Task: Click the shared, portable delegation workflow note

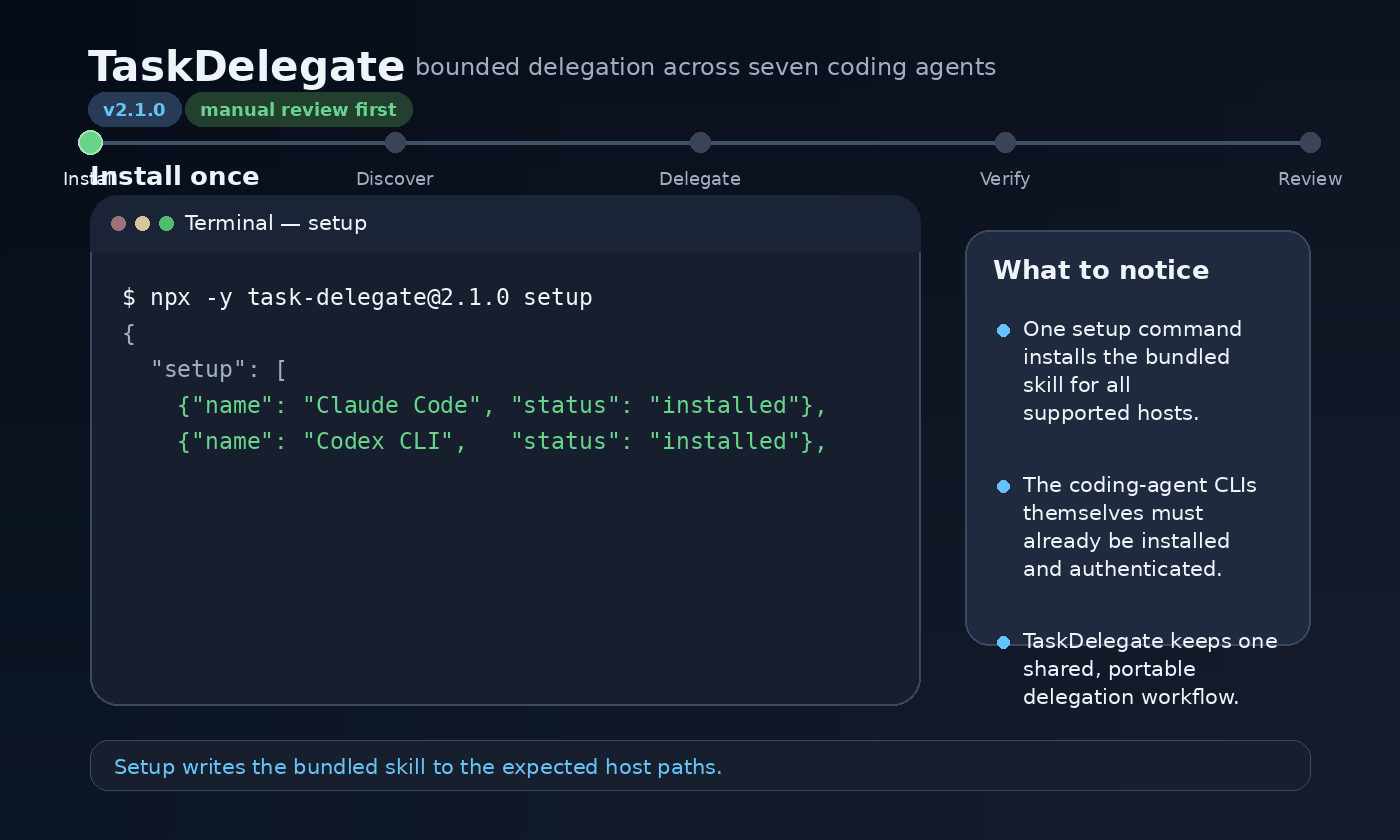Action: [1150, 669]
